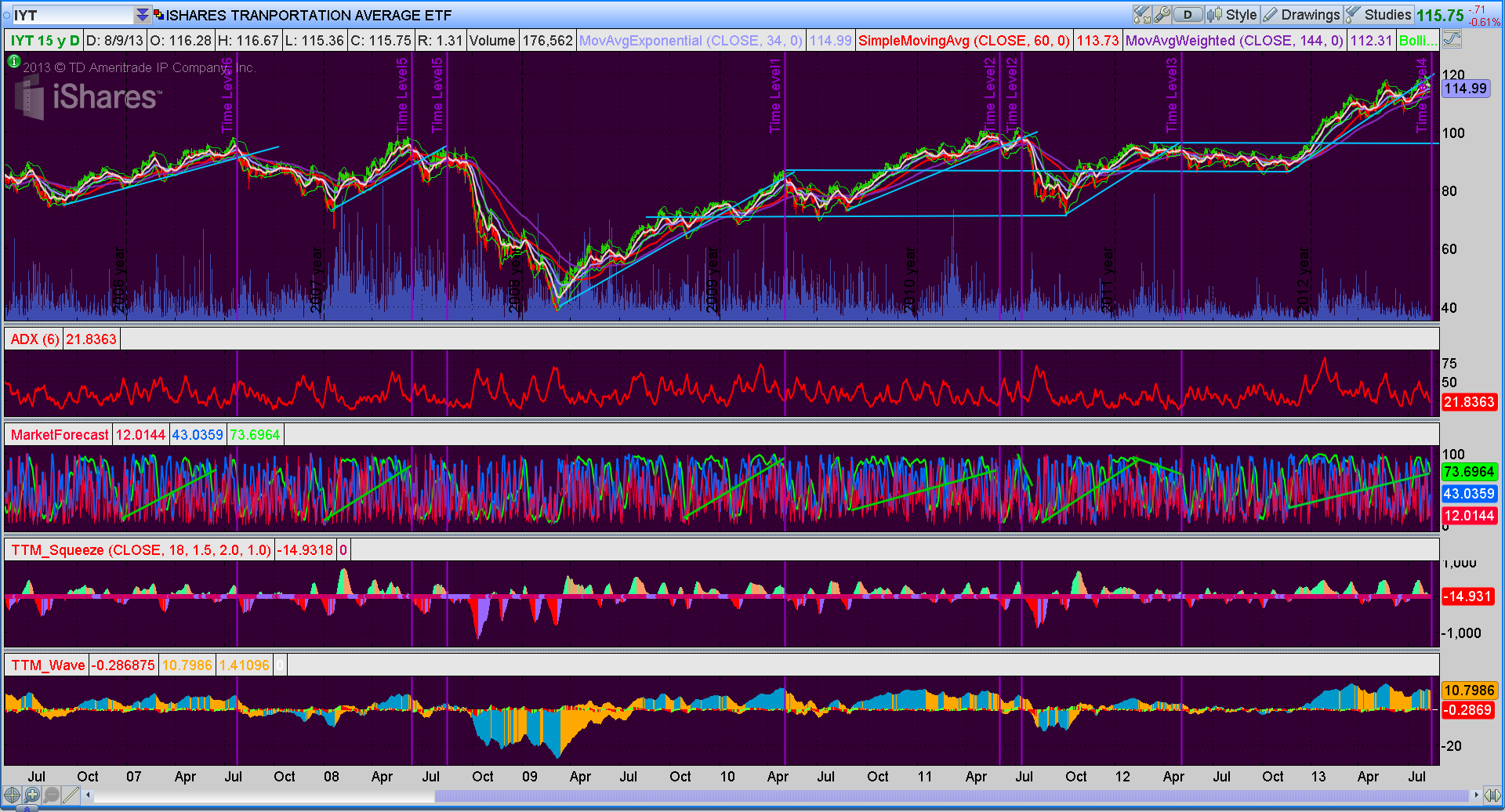The height and width of the screenshot is (812, 1505).
Task: Click the truncated Bolli... study label
Action: pos(1418,41)
